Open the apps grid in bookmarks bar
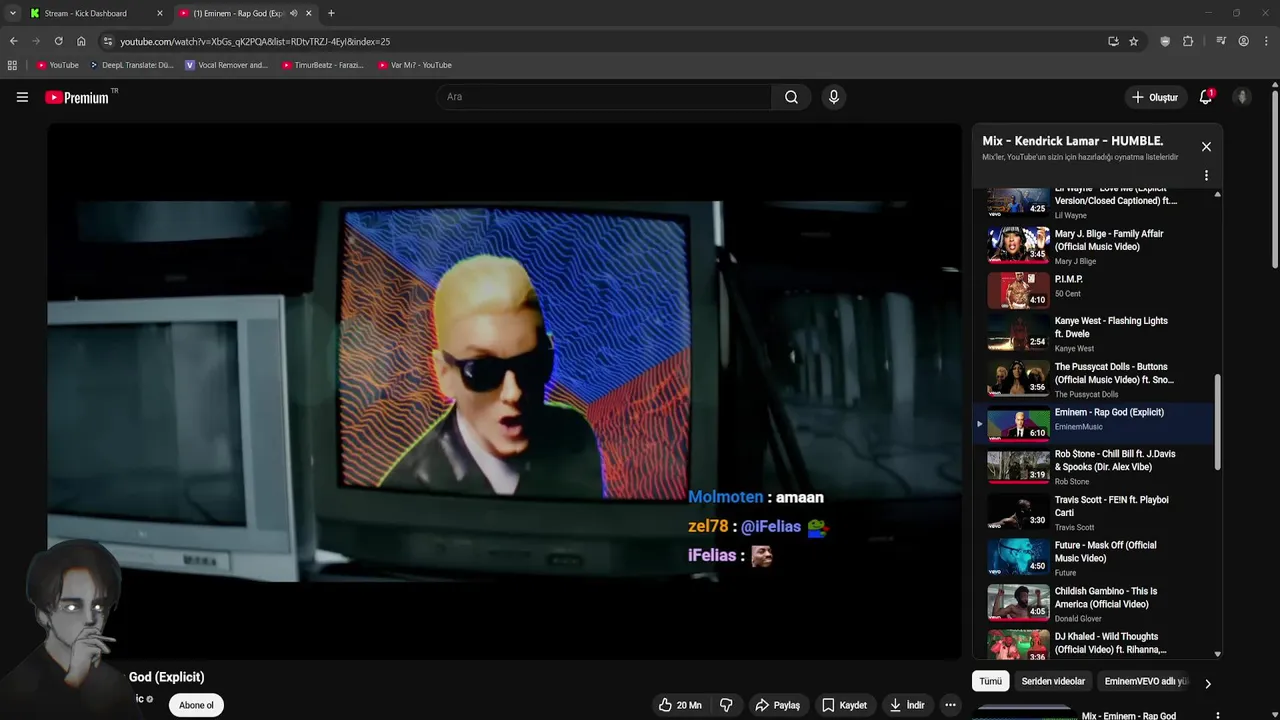1280x720 pixels. [x=12, y=65]
